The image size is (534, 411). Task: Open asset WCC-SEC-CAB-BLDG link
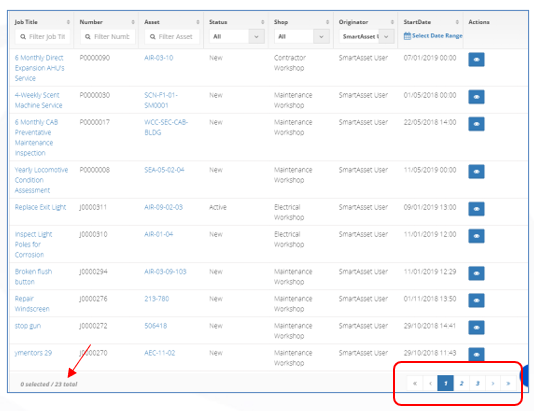click(166, 127)
